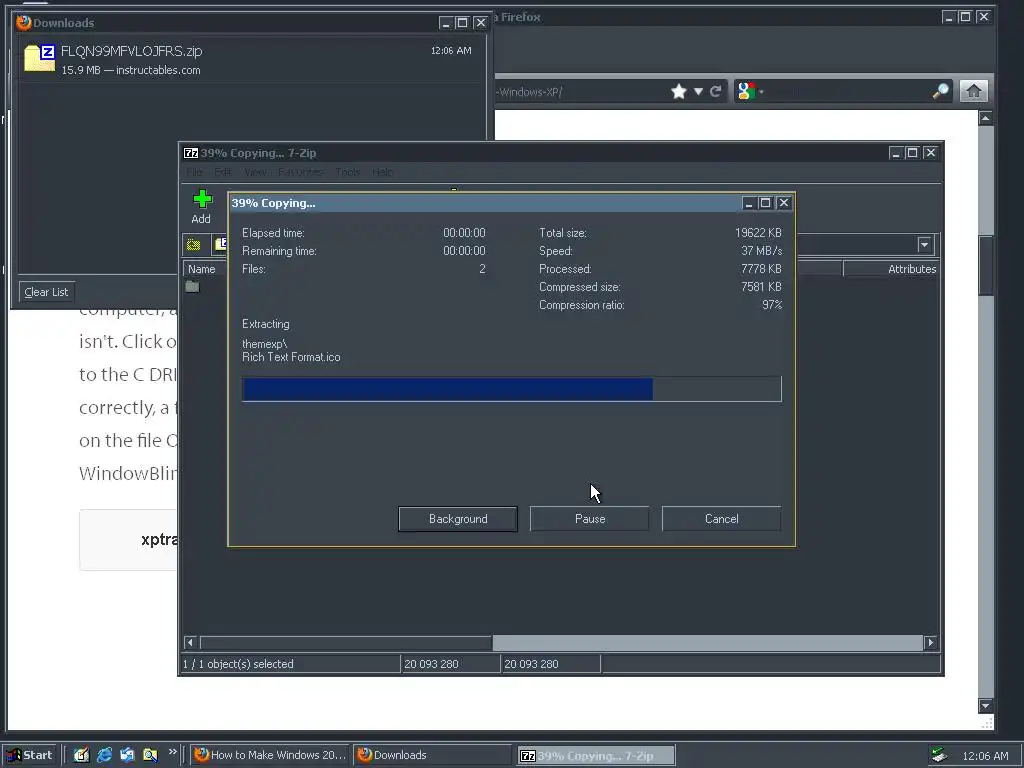The image size is (1024, 768).
Task: Go to the Firefox Home button
Action: (973, 91)
